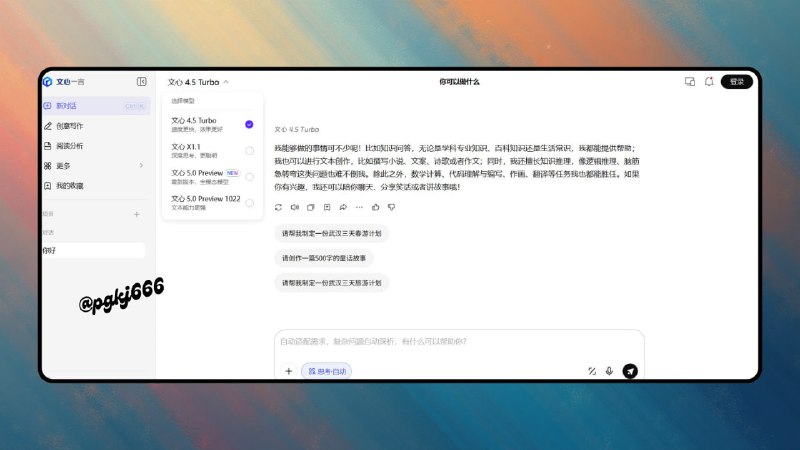Screen dimensions: 800x450
Task: Click the plus icon to add a project
Action: [x=137, y=214]
